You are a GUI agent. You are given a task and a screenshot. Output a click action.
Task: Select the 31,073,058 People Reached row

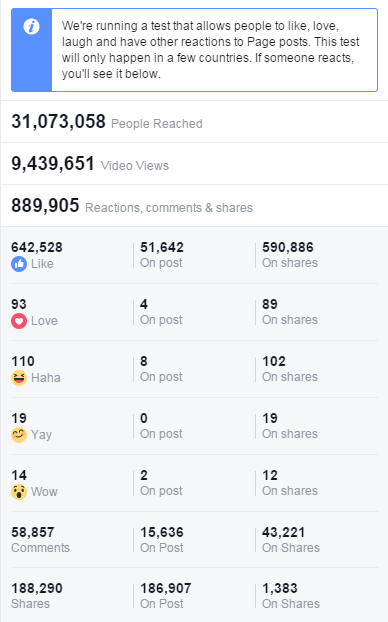click(194, 122)
